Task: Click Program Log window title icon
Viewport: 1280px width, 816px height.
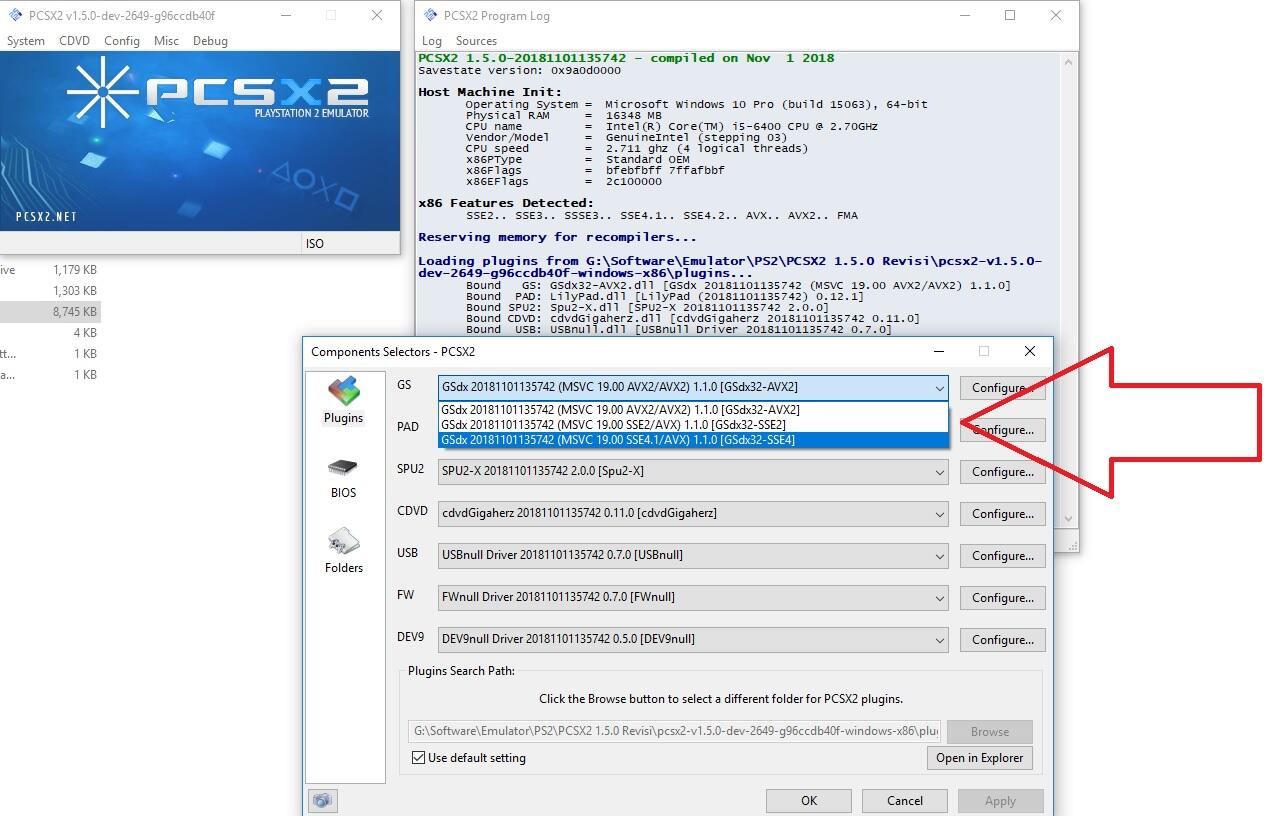Action: tap(430, 15)
